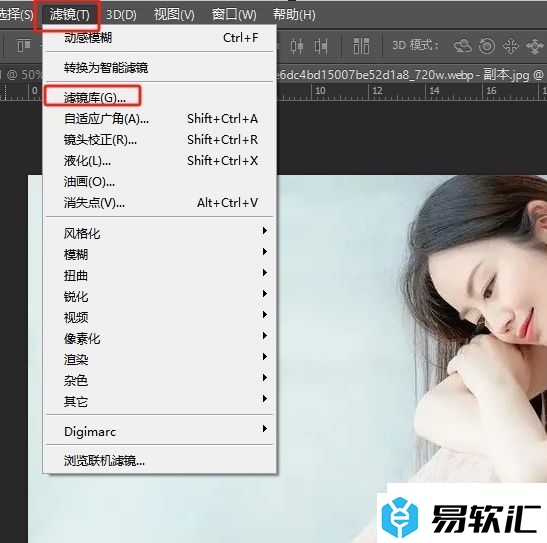
Task: Expand the 杂色 submenu
Action: 160,380
